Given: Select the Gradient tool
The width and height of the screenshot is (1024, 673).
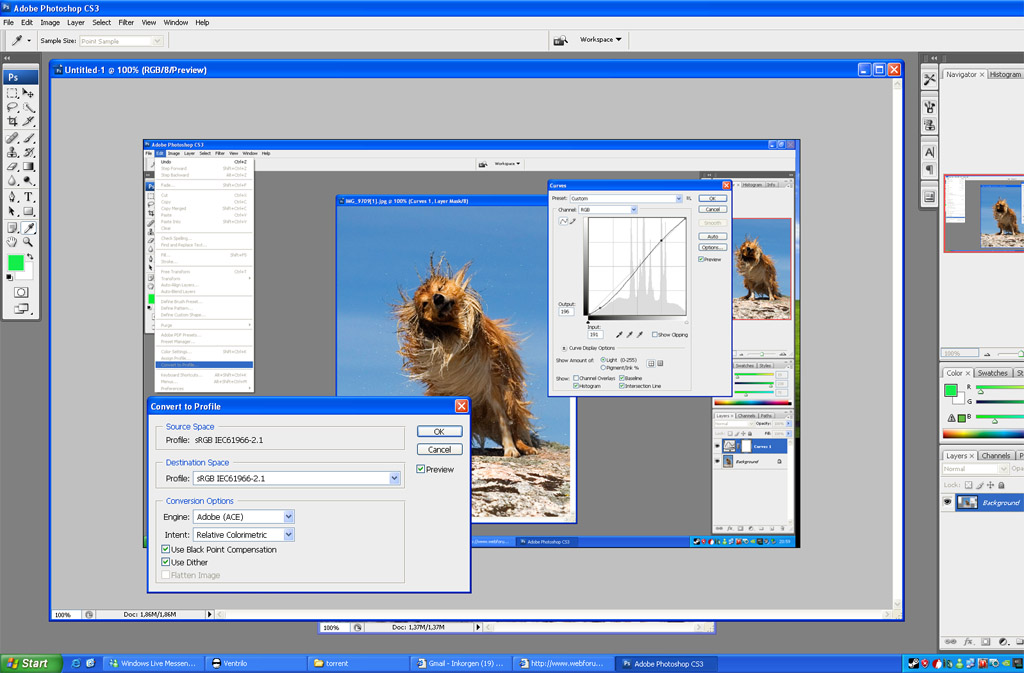Looking at the screenshot, I should coord(28,166).
